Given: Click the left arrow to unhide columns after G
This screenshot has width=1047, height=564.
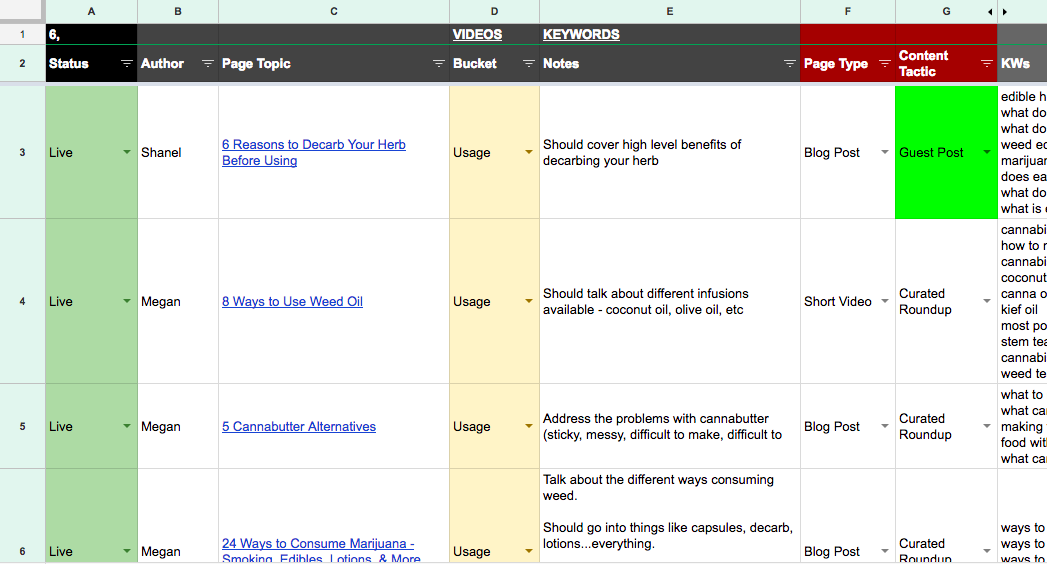Looking at the screenshot, I should (x=990, y=12).
